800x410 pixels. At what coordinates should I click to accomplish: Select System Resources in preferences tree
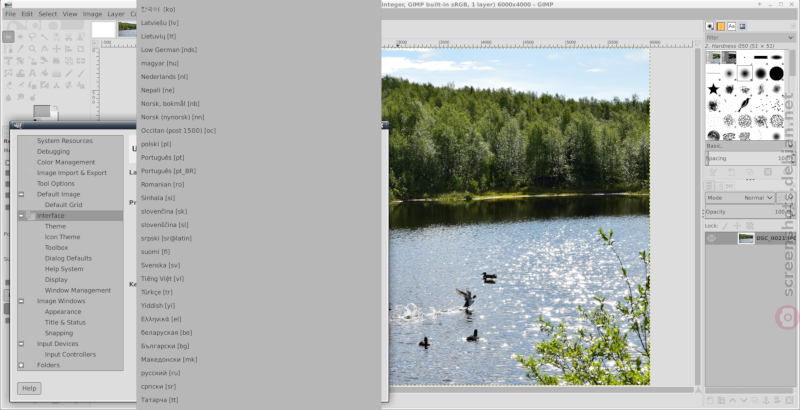65,141
